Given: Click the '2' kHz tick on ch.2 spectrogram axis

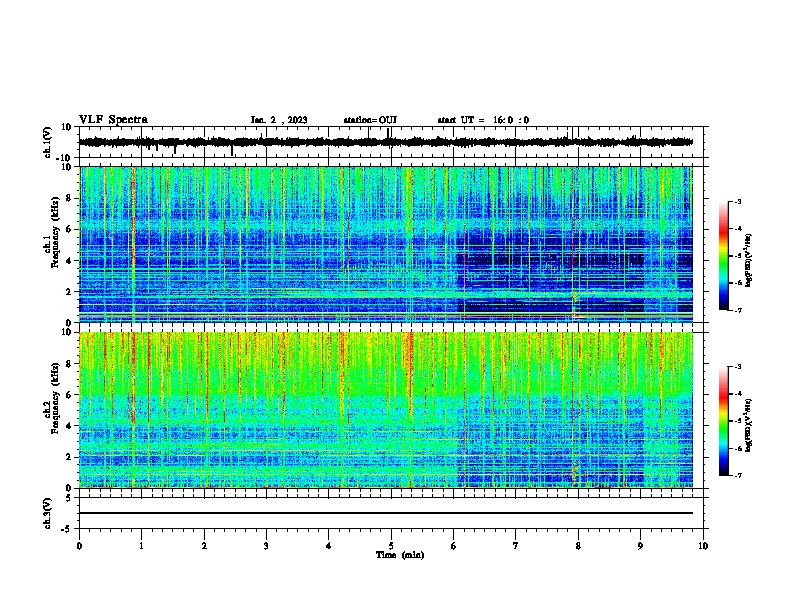Looking at the screenshot, I should 69,457.
